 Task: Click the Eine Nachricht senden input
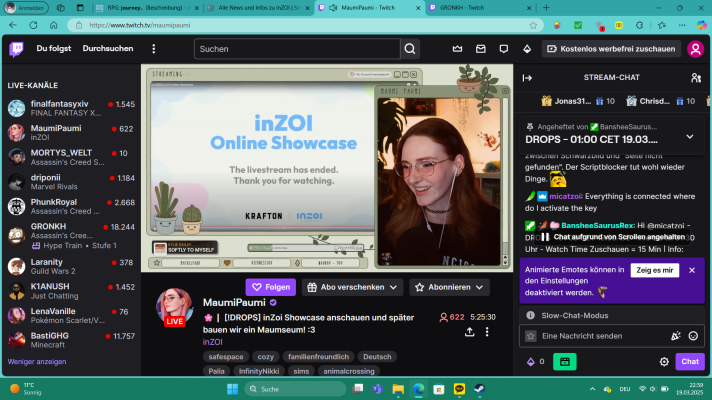pyautogui.click(x=603, y=336)
